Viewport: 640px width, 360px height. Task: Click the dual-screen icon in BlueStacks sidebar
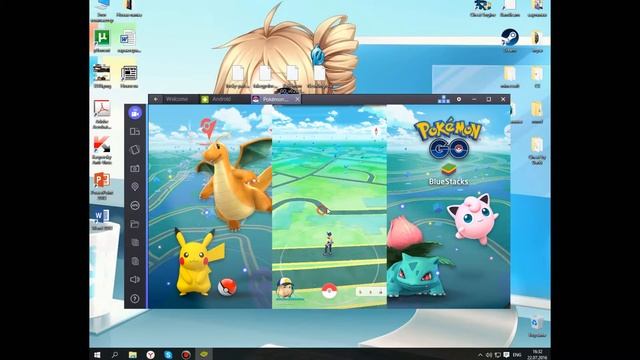click(x=135, y=131)
